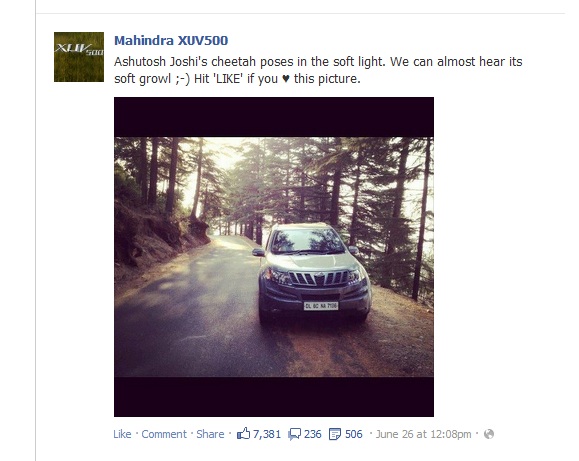579x461 pixels.
Task: Click the public globe privacy icon
Action: (x=489, y=434)
